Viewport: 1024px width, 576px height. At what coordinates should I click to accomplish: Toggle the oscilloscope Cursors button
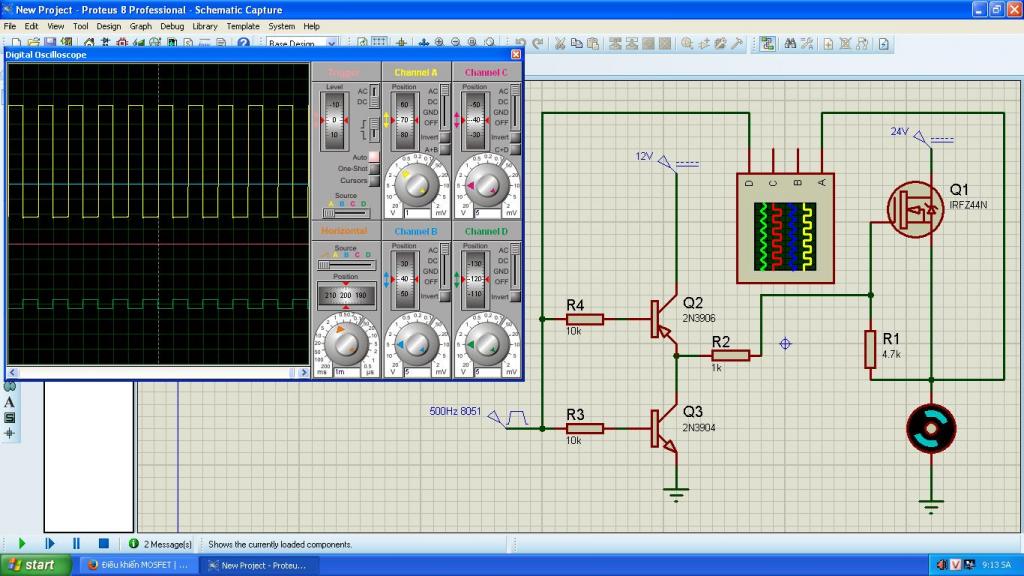[373, 181]
